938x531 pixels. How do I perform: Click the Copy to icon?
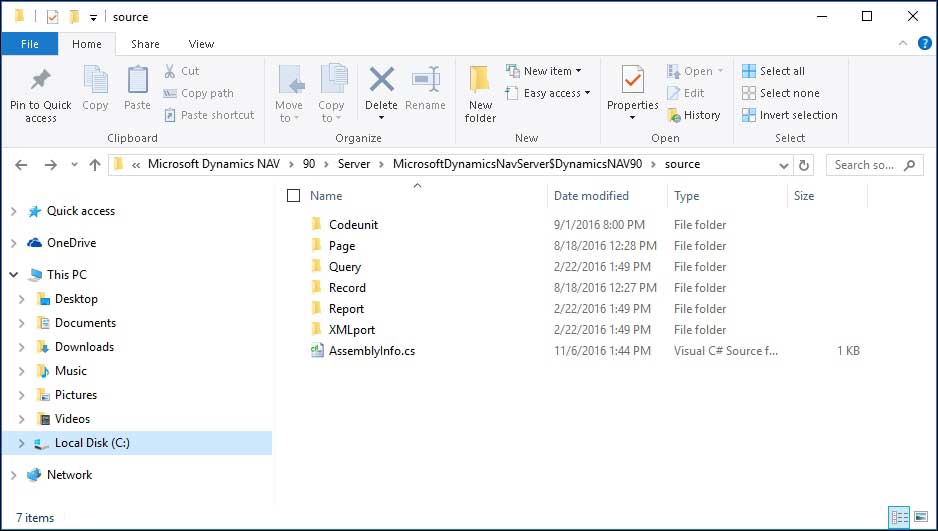(x=333, y=80)
